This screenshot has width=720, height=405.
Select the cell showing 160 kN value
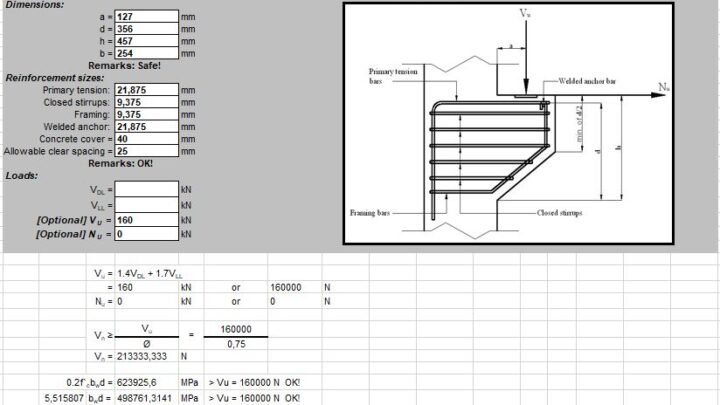(x=146, y=287)
